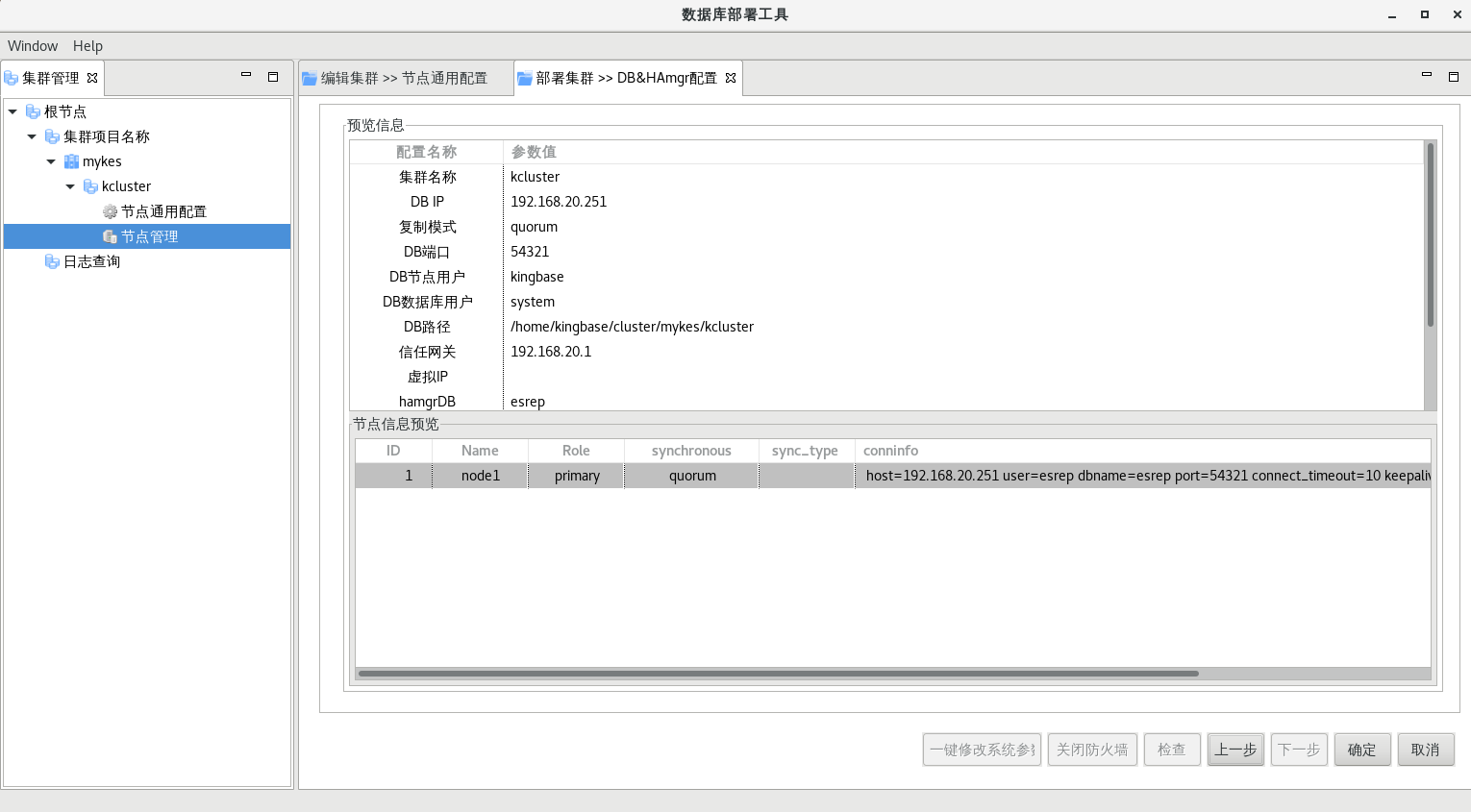Click the mykes project icon

pyautogui.click(x=71, y=161)
